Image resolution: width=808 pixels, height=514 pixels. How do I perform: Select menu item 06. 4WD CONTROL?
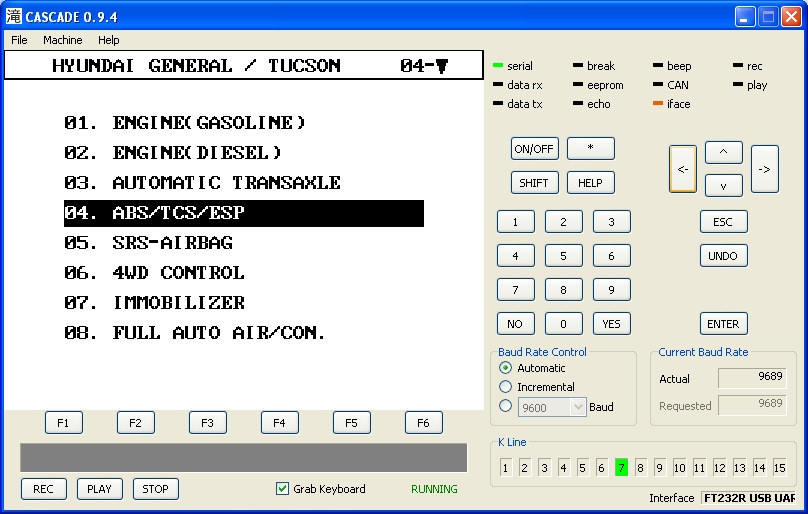(154, 273)
